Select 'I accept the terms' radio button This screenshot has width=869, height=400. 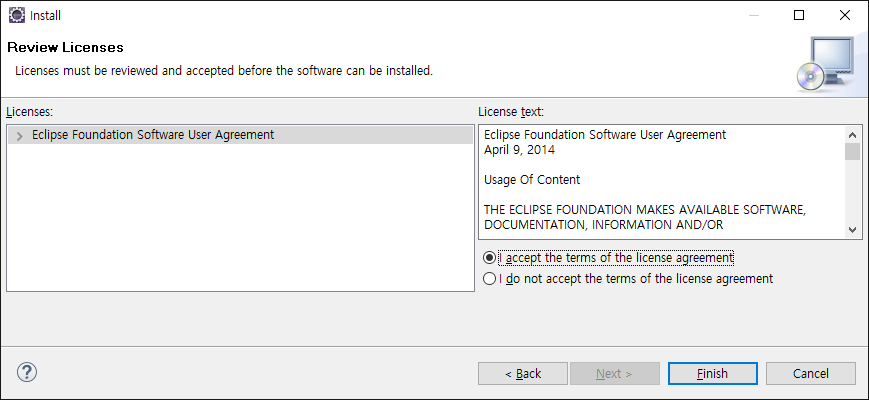[x=489, y=257]
